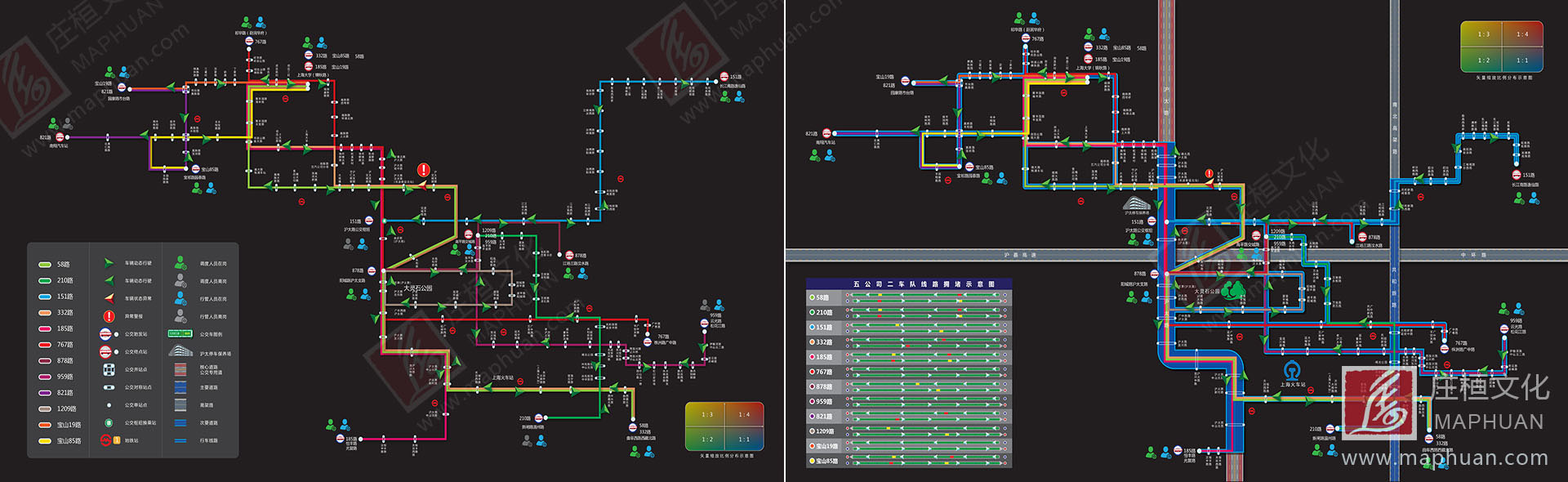Click the 210路 green swatch in left legend
This screenshot has height=482, width=1568.
click(x=45, y=281)
